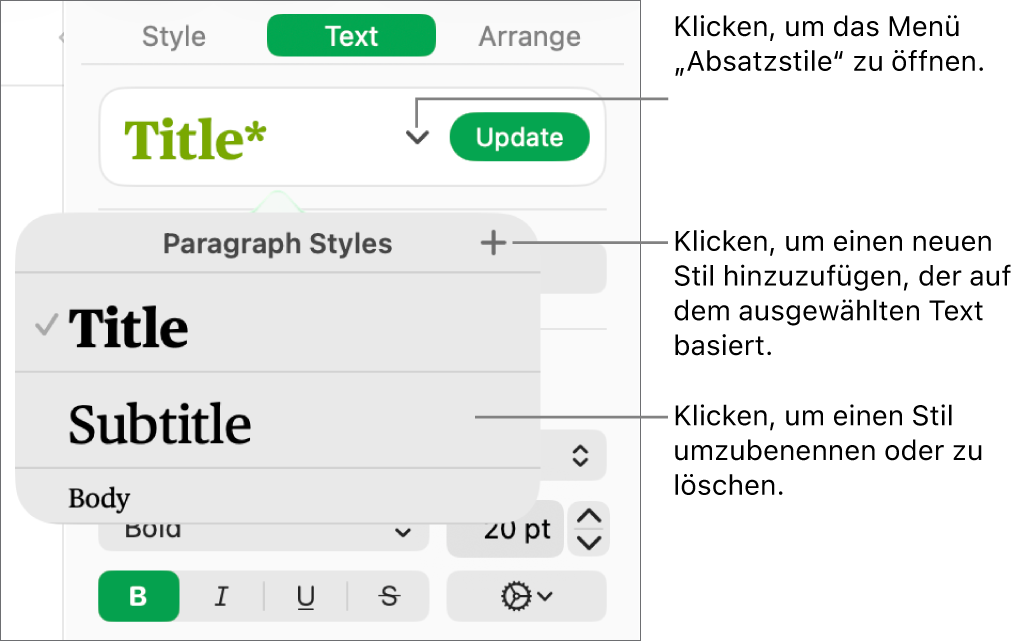Choose the Subtitle paragraph style

coord(277,421)
